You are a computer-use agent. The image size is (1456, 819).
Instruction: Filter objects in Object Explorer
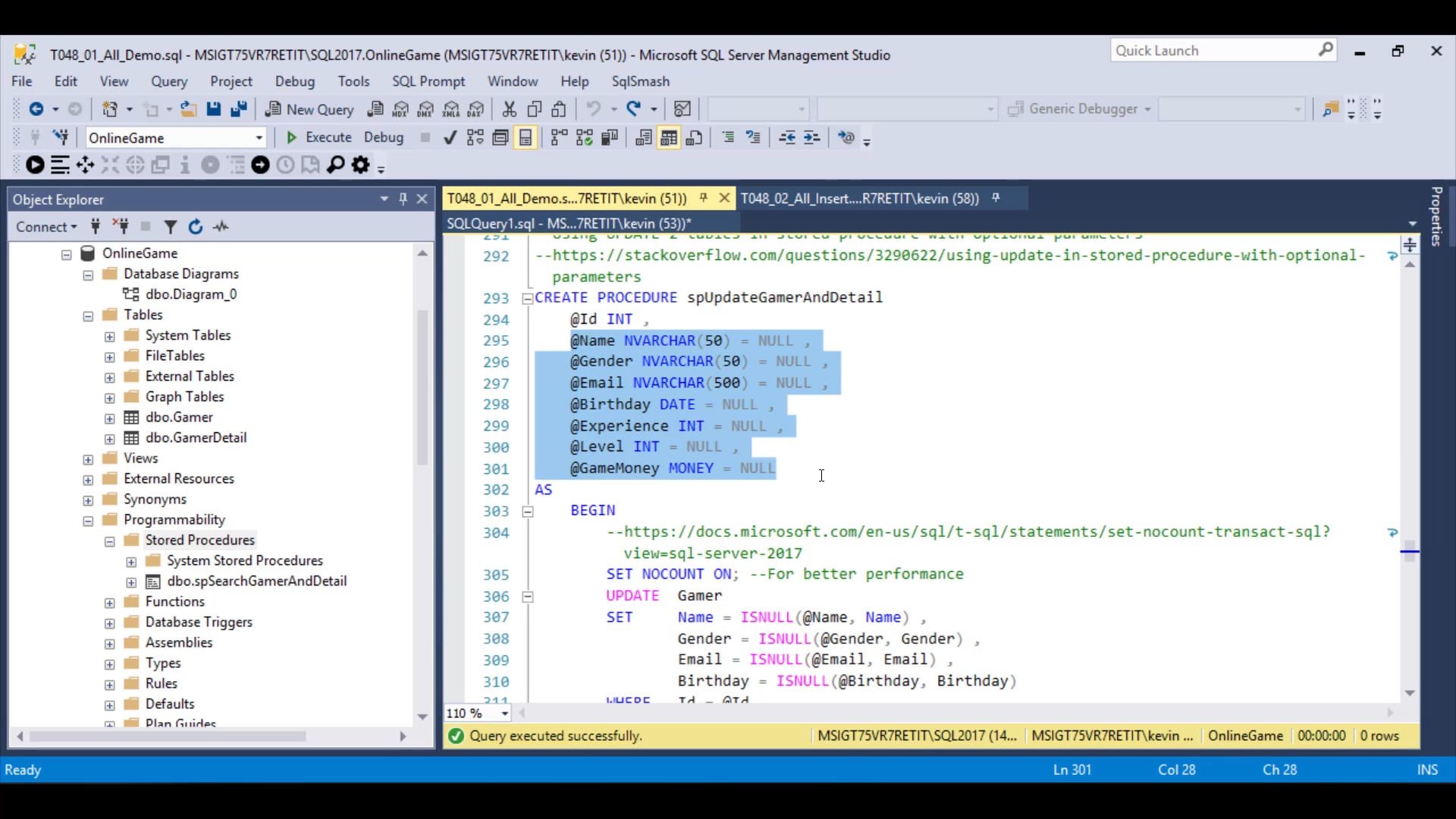[x=170, y=227]
